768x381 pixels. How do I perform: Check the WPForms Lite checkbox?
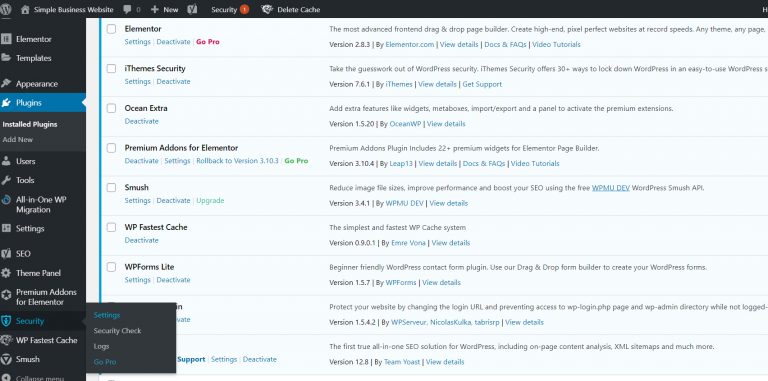click(x=112, y=267)
